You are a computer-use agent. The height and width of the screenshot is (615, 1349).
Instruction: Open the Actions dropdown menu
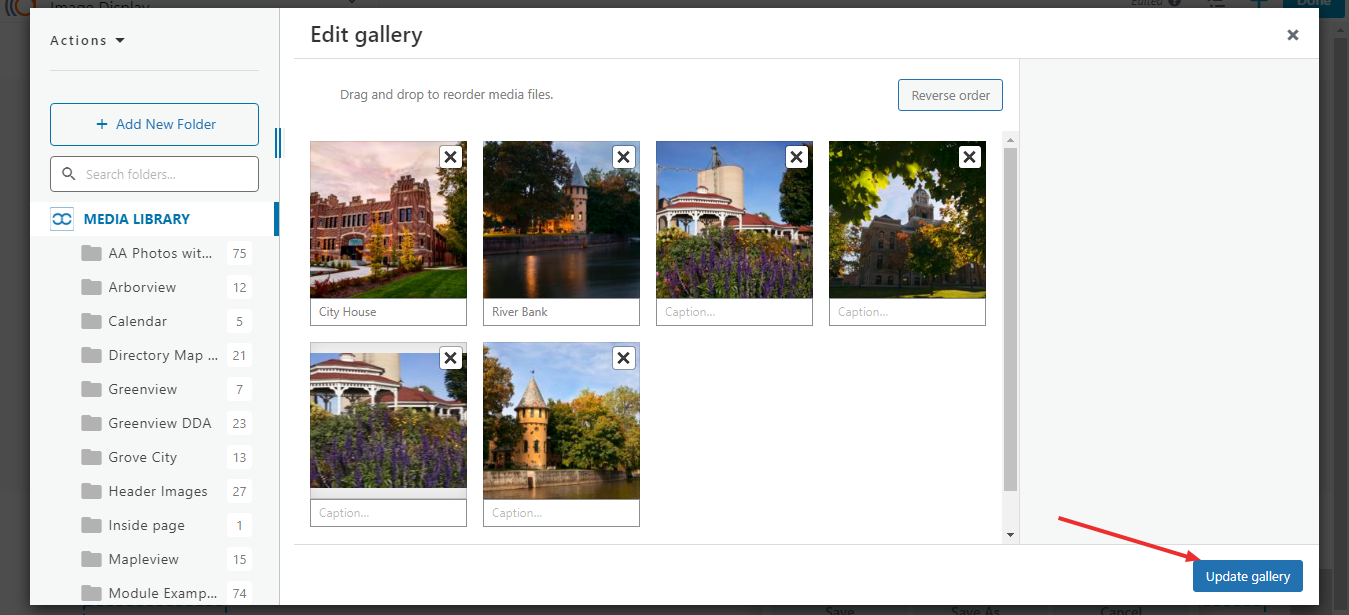click(x=88, y=41)
